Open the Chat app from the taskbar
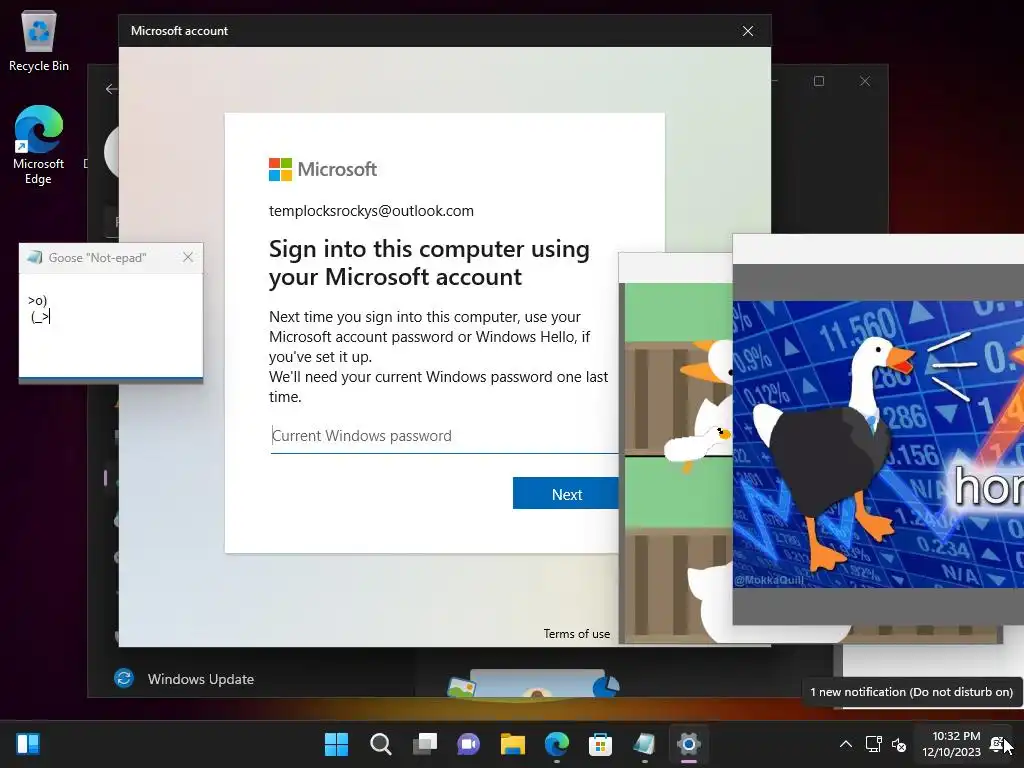This screenshot has height=768, width=1024. point(468,744)
